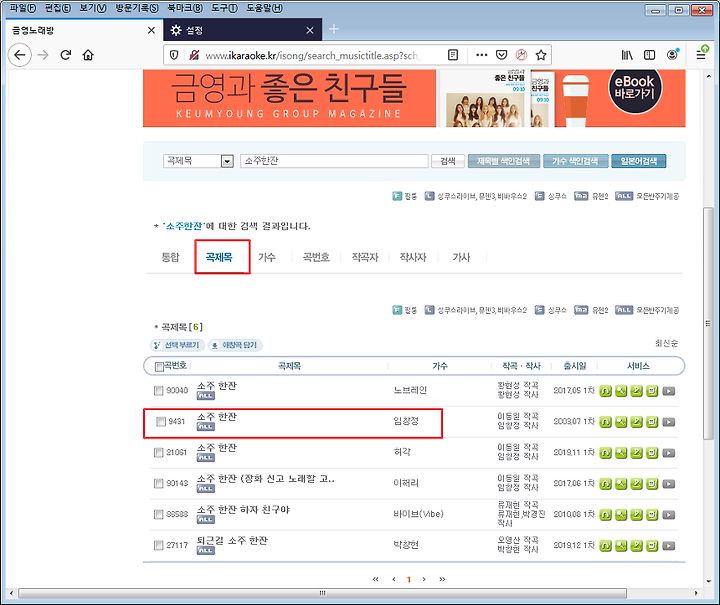Open a new browser tab with plus
Viewport: 720px width, 605px height.
(334, 29)
